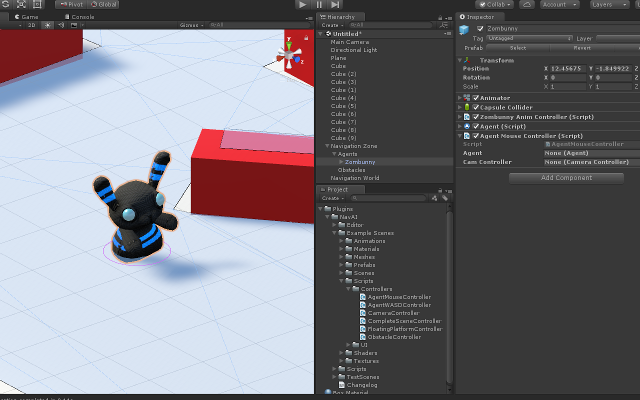Click the Position X input field
640x400 pixels.
[x=568, y=69]
